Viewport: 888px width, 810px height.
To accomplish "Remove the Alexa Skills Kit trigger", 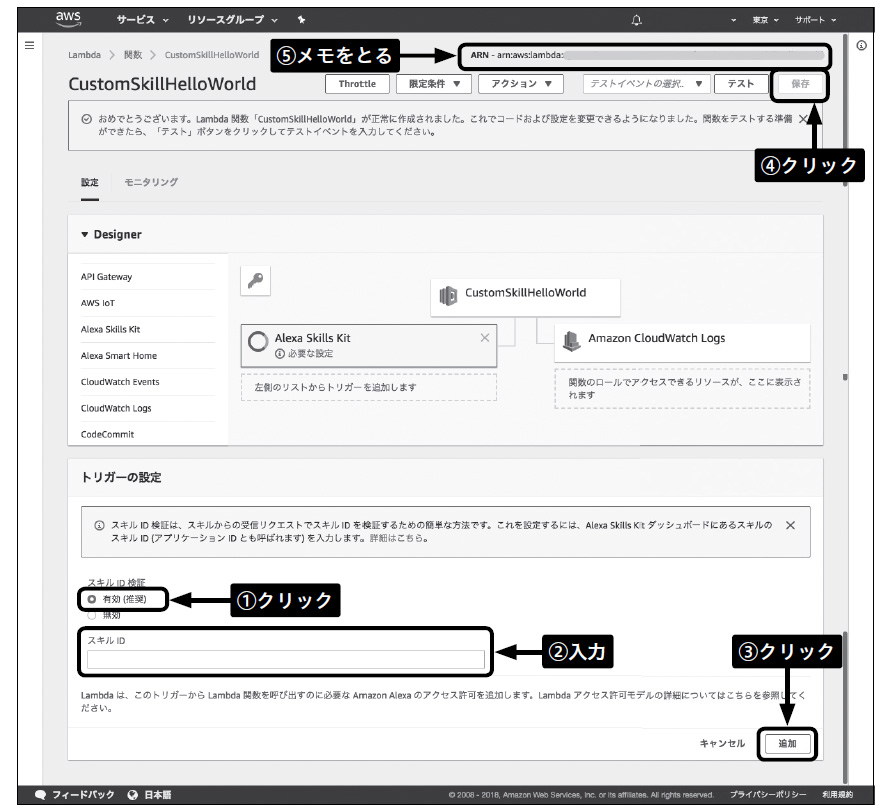I will [485, 338].
